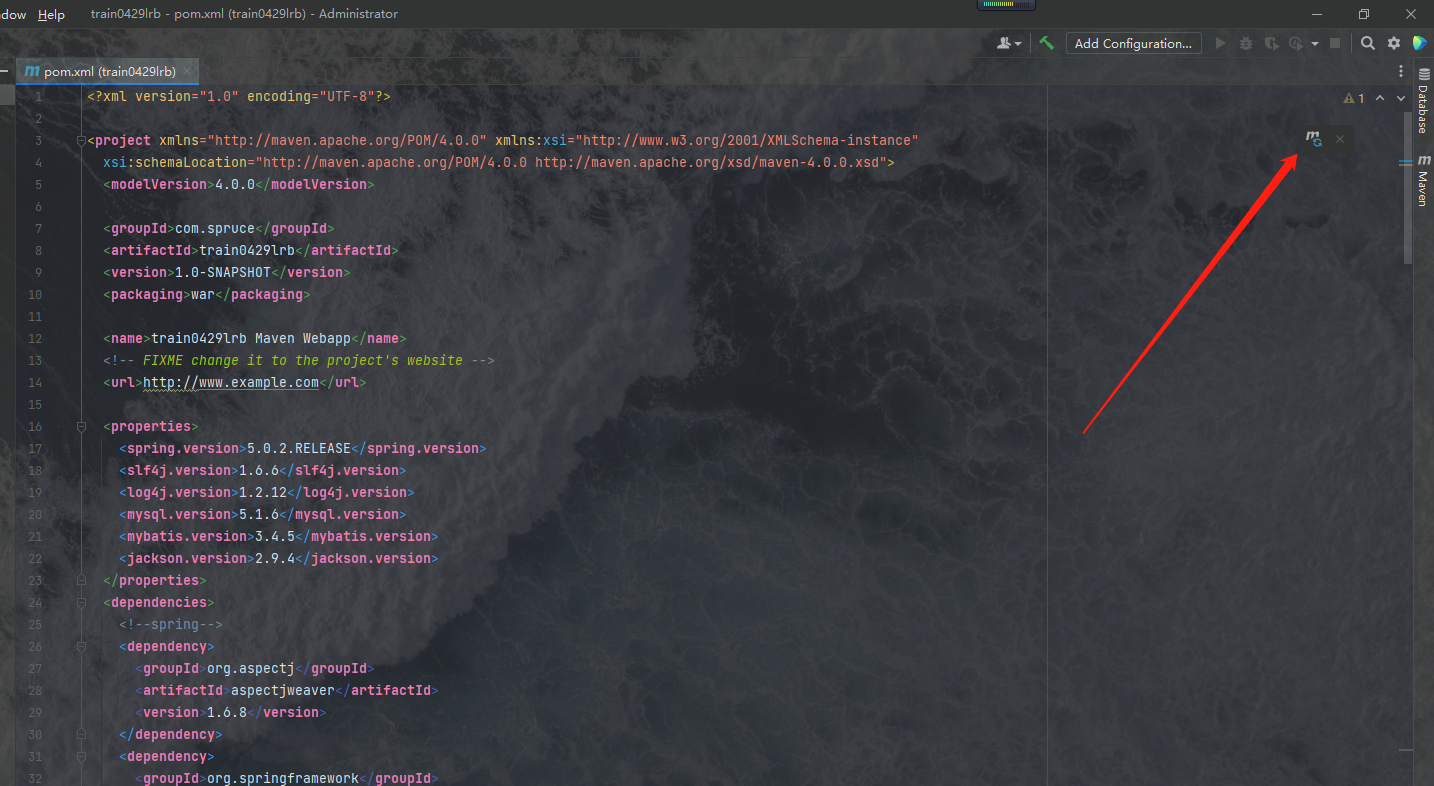Click the FIXME comment on line 13
Screen dimensions: 1434x786
(x=299, y=360)
